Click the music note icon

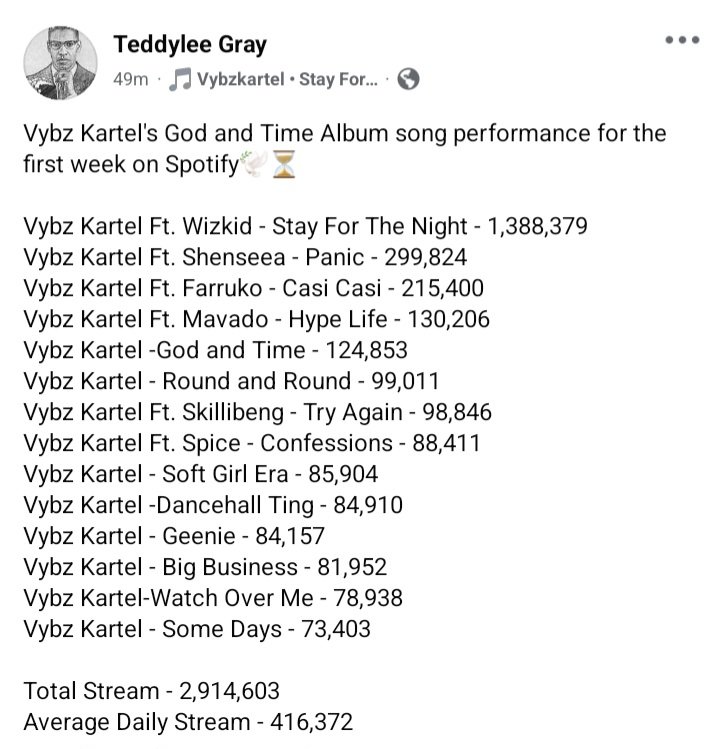(180, 79)
